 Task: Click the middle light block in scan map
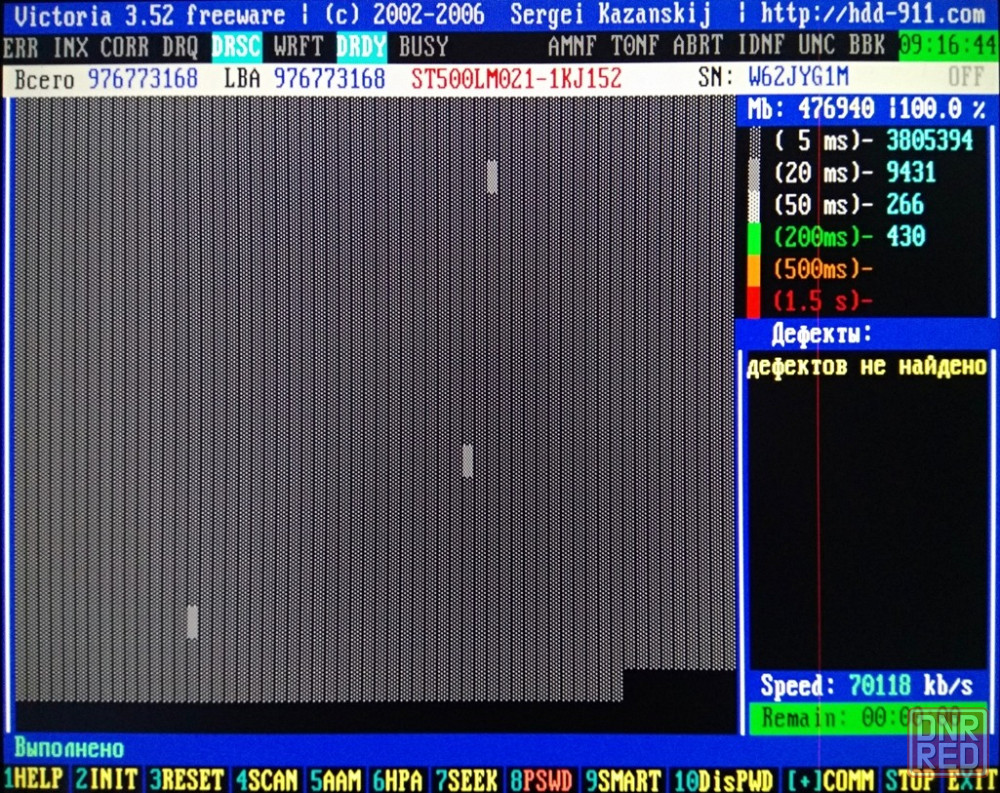pos(467,461)
